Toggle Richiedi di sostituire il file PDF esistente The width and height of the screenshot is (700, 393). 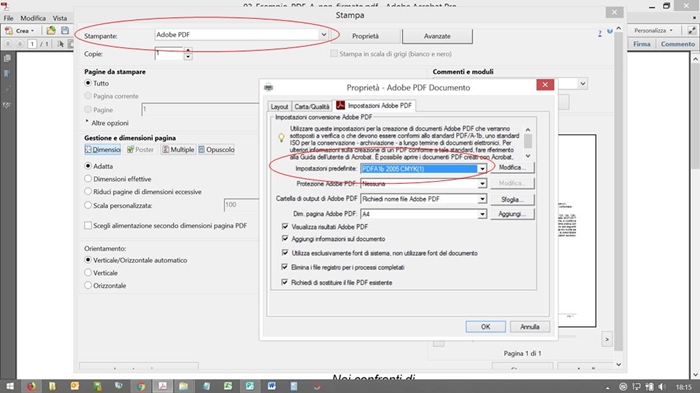[x=285, y=282]
